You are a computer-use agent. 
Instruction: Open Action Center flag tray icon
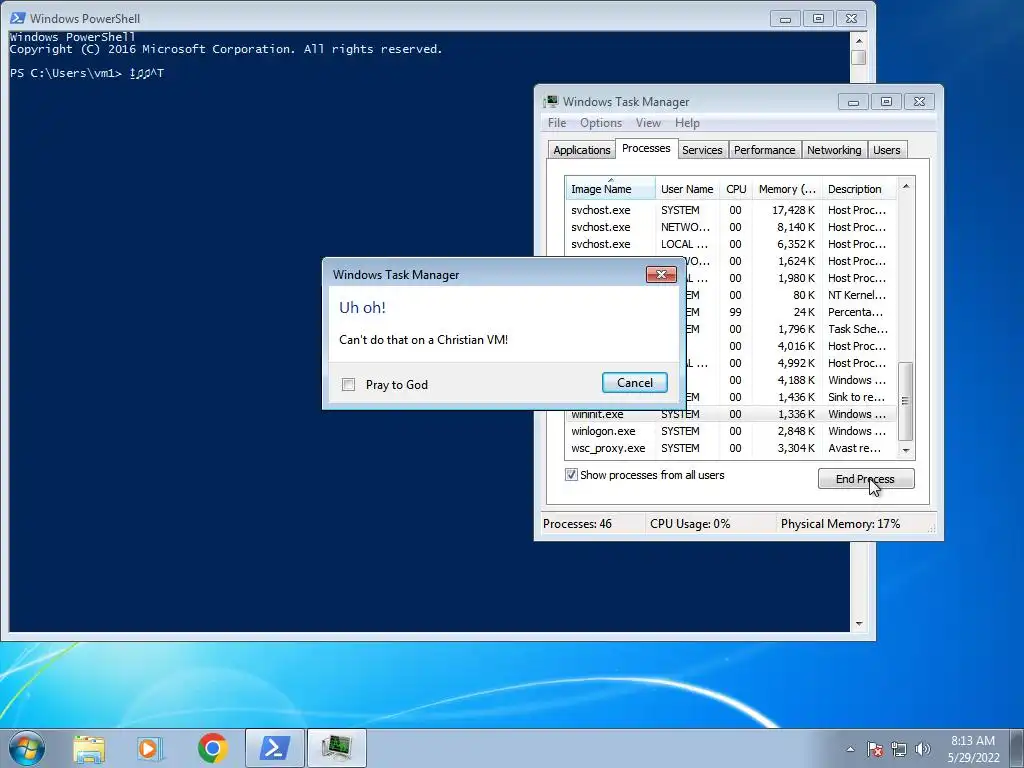click(875, 749)
